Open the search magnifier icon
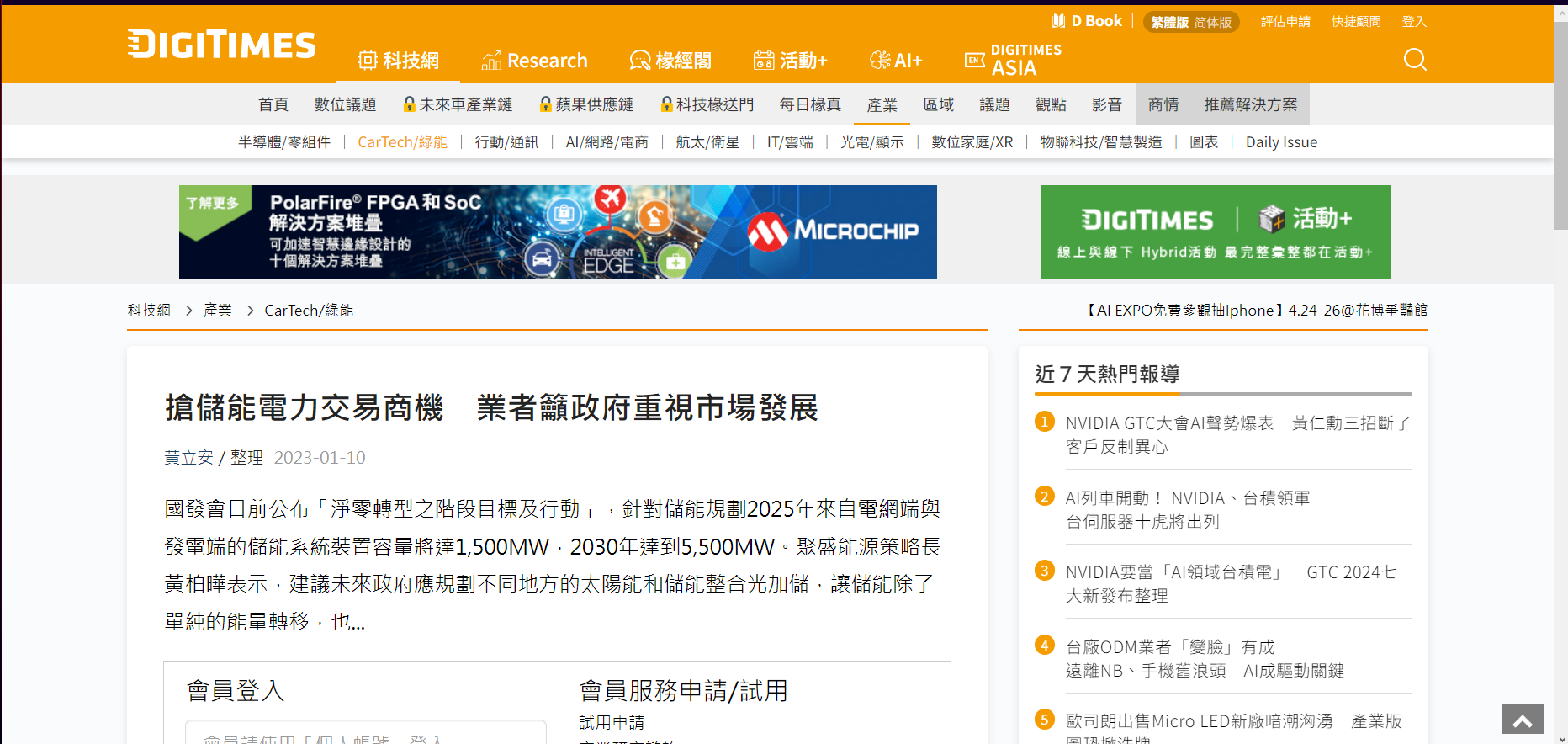Image resolution: width=1568 pixels, height=744 pixels. point(1415,60)
